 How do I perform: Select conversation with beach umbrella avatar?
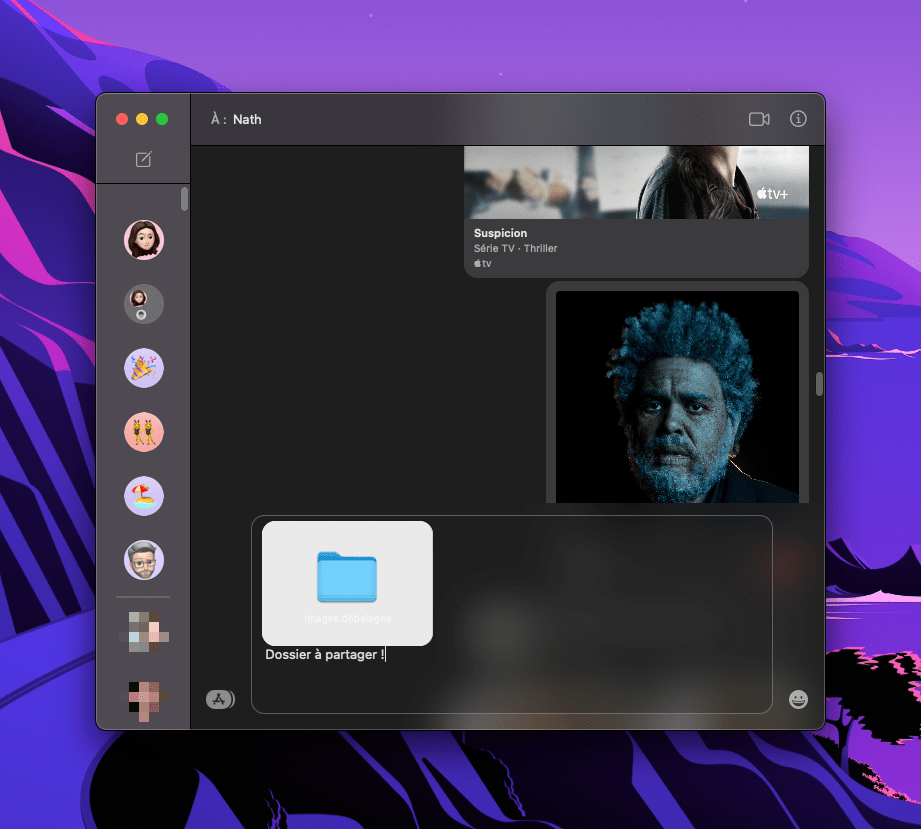pos(144,496)
